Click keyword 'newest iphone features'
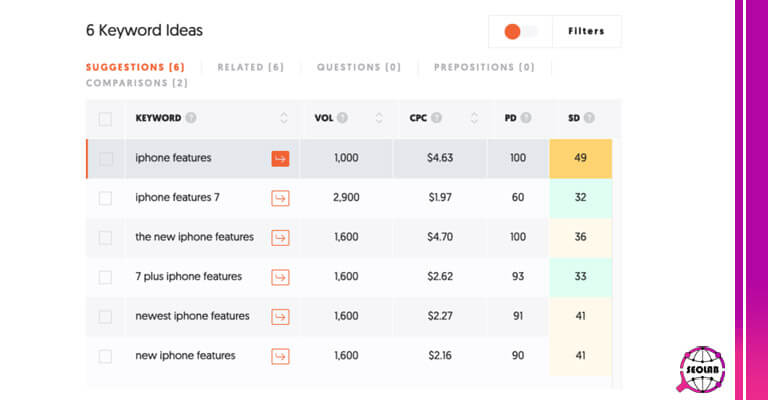This screenshot has height=400, width=768. [192, 316]
